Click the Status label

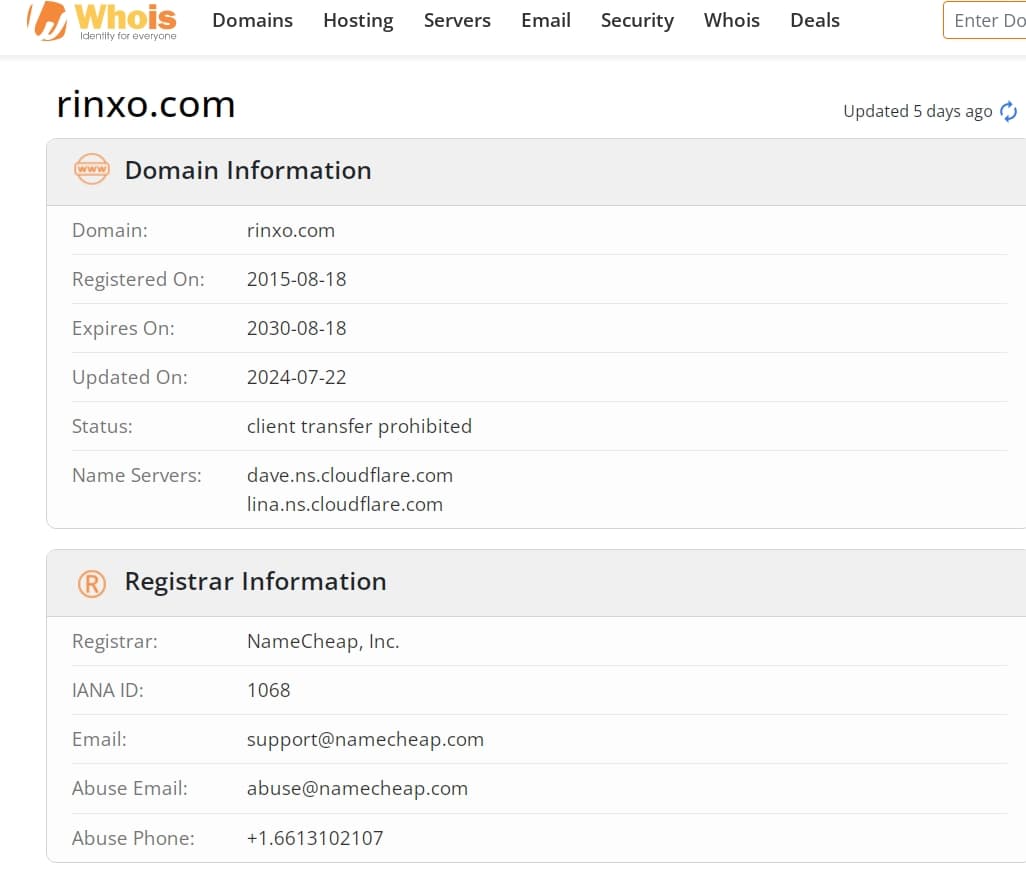102,427
